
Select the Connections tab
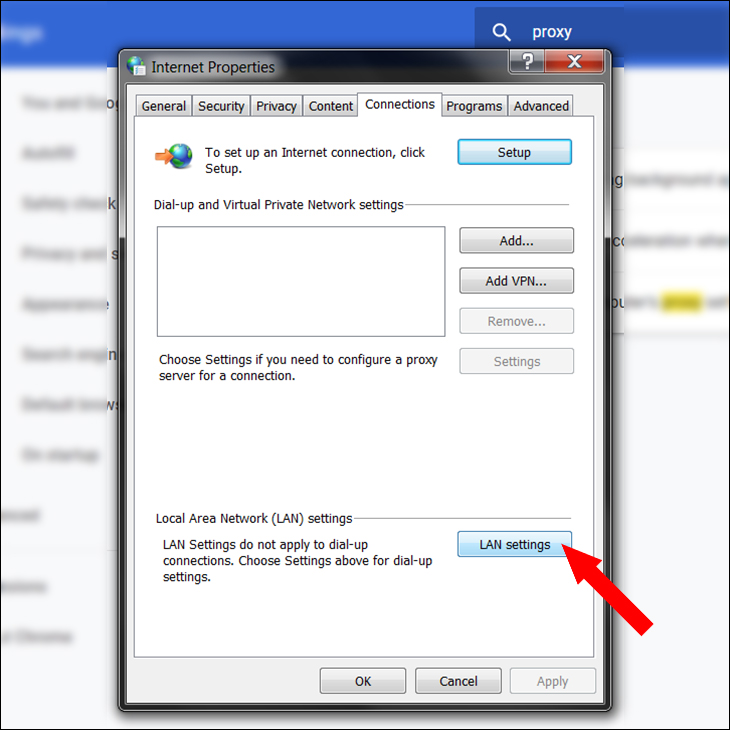(x=399, y=104)
